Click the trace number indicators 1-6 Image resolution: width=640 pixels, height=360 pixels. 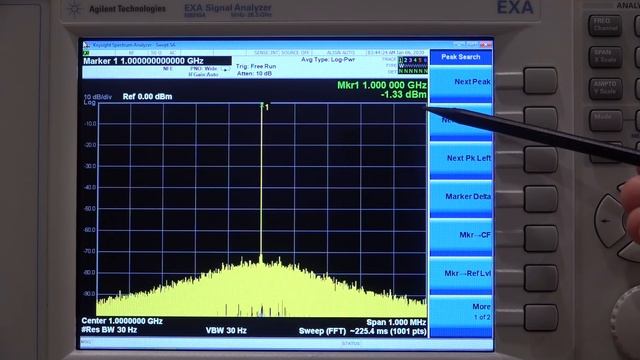[x=413, y=60]
